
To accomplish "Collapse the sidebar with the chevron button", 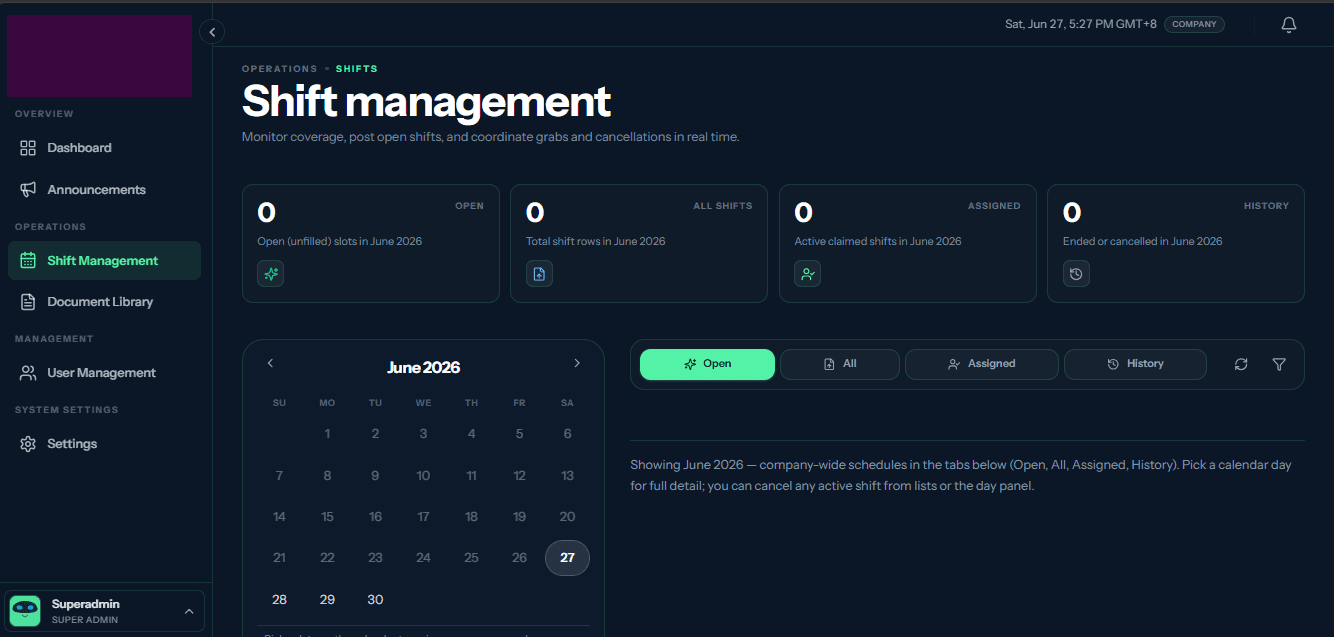I will tap(212, 32).
